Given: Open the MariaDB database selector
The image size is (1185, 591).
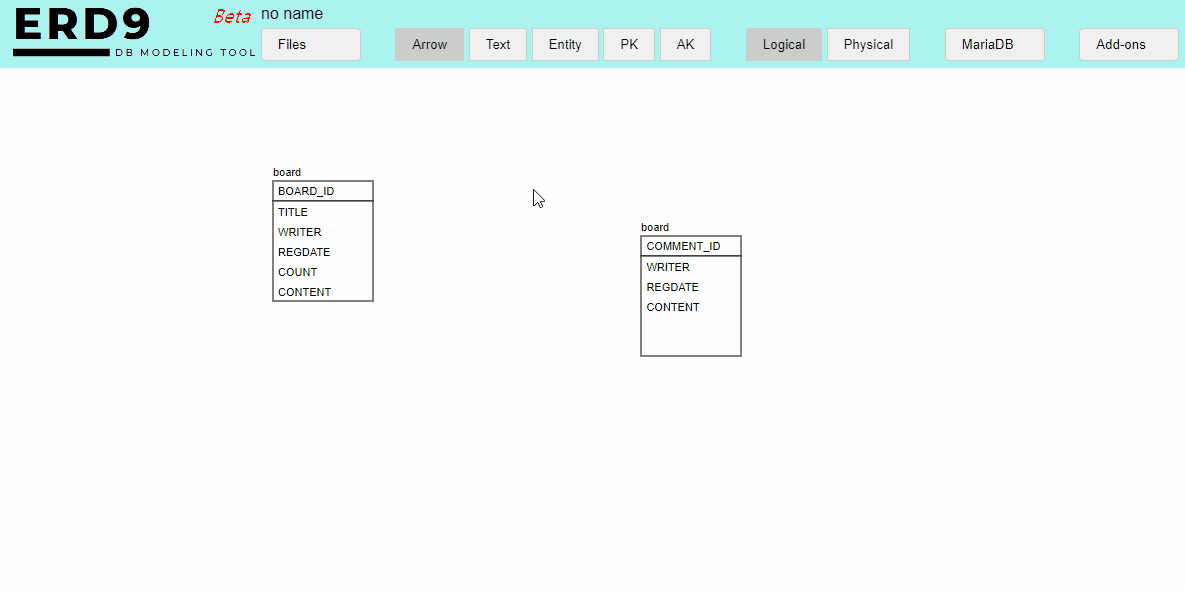Looking at the screenshot, I should 994,45.
